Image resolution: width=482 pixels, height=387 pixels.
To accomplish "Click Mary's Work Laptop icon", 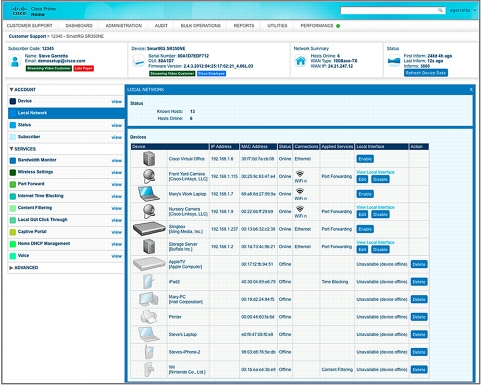I will click(149, 194).
